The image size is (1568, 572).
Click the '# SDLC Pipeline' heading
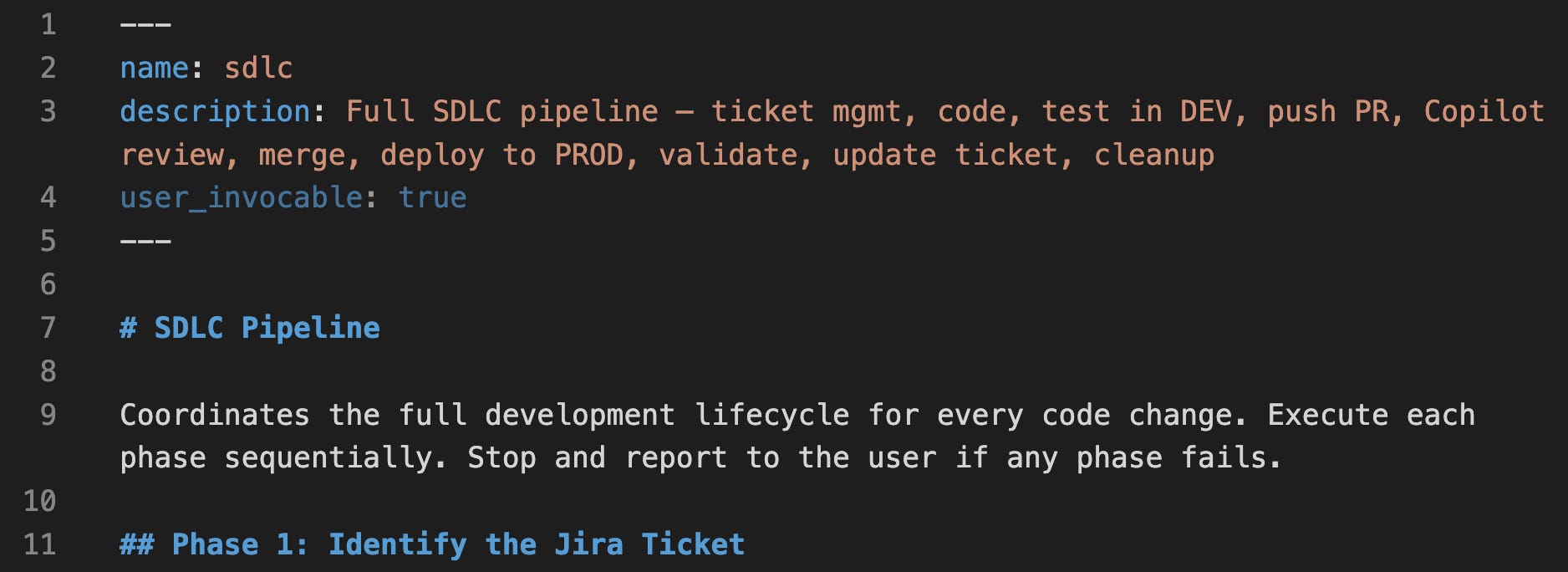click(250, 328)
